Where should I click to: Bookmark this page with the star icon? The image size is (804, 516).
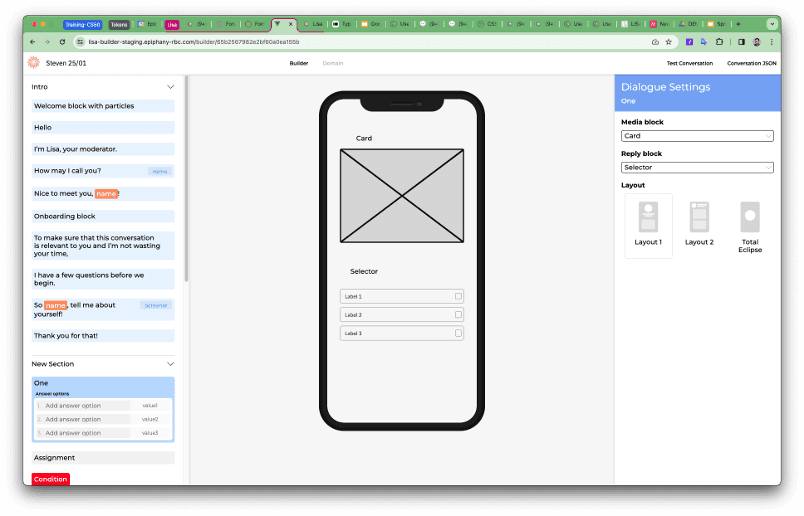(669, 42)
